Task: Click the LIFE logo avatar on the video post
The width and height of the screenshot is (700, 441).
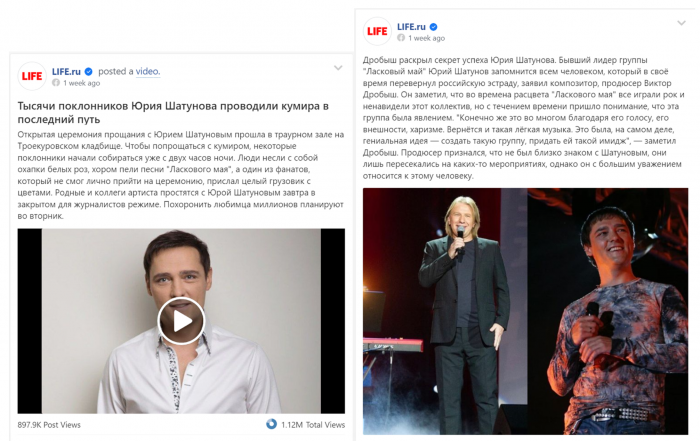Action: click(x=32, y=76)
